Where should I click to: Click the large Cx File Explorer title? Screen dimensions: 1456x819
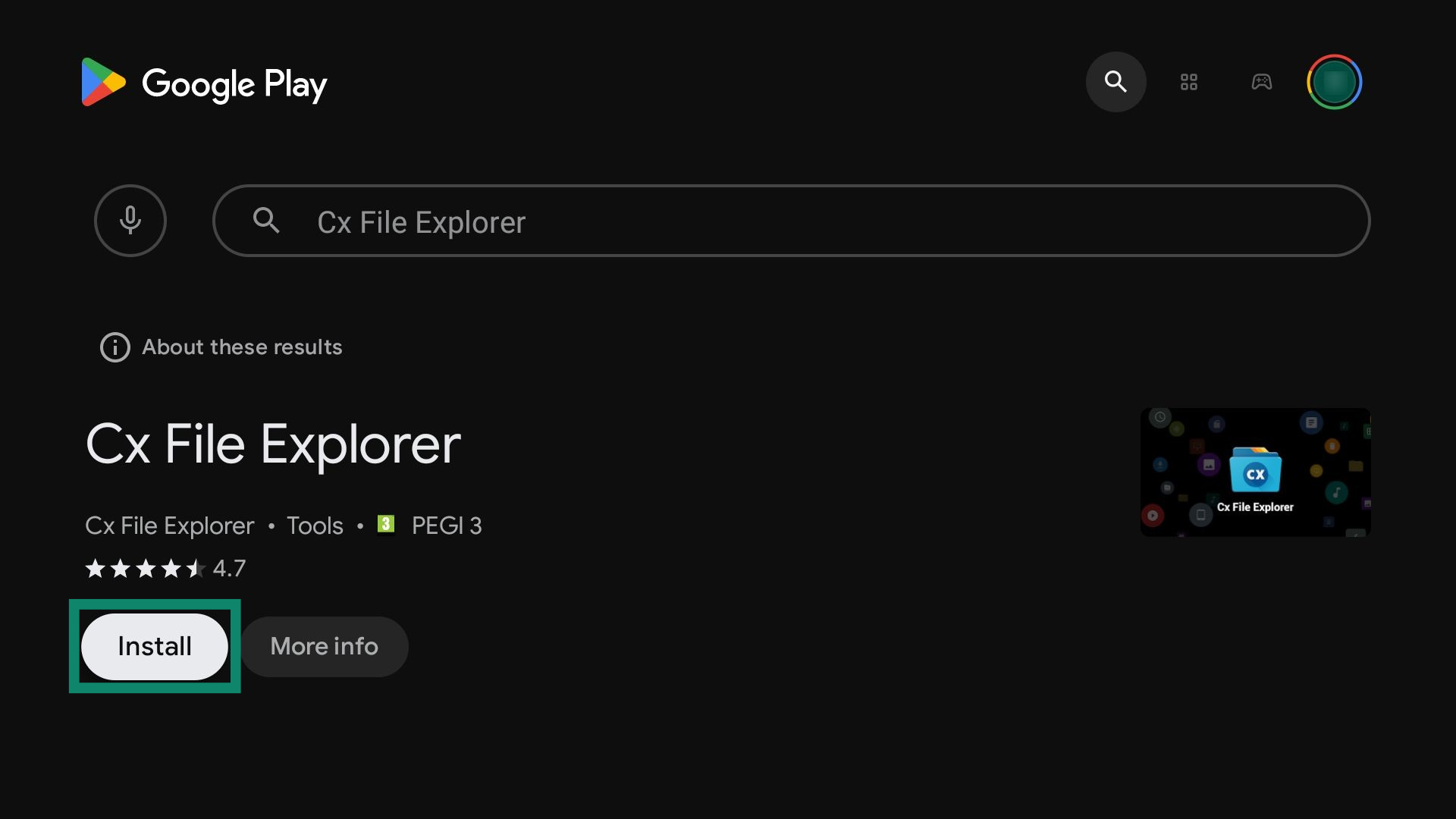[x=273, y=444]
